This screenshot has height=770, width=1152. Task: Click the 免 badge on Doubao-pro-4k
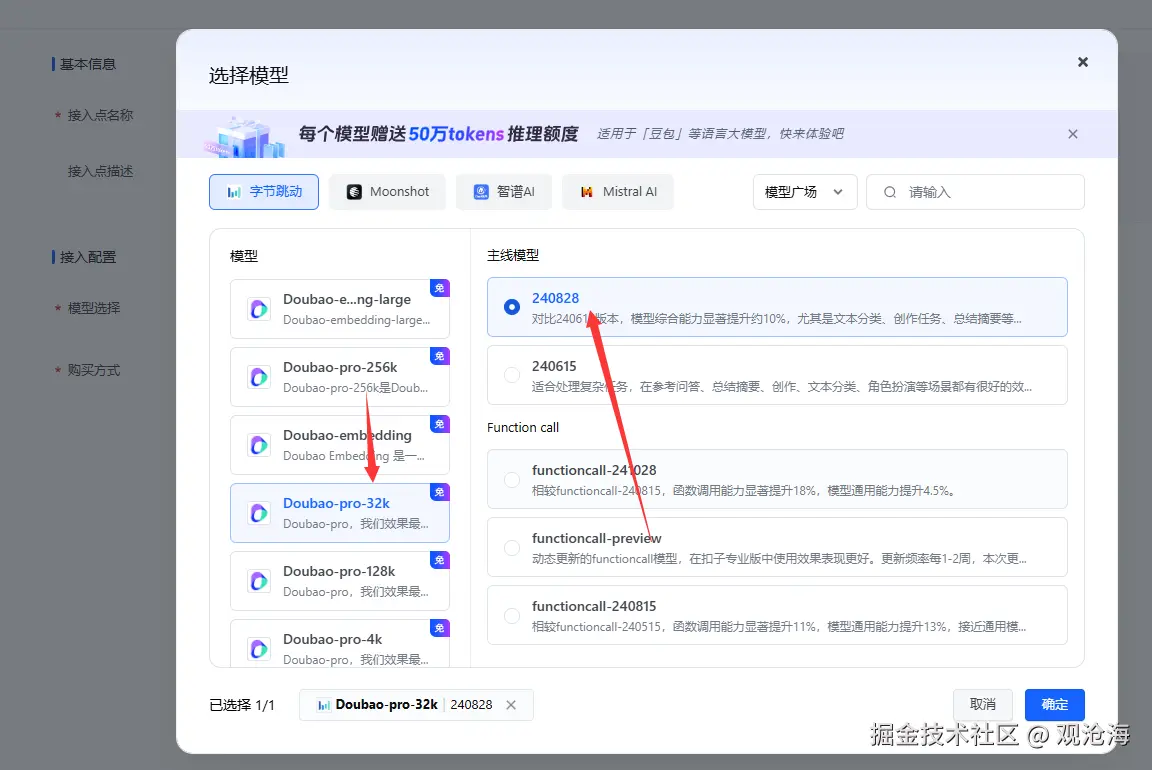pos(439,628)
